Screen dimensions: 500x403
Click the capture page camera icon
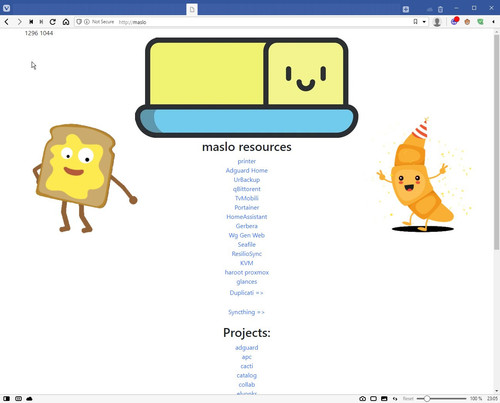[363, 398]
